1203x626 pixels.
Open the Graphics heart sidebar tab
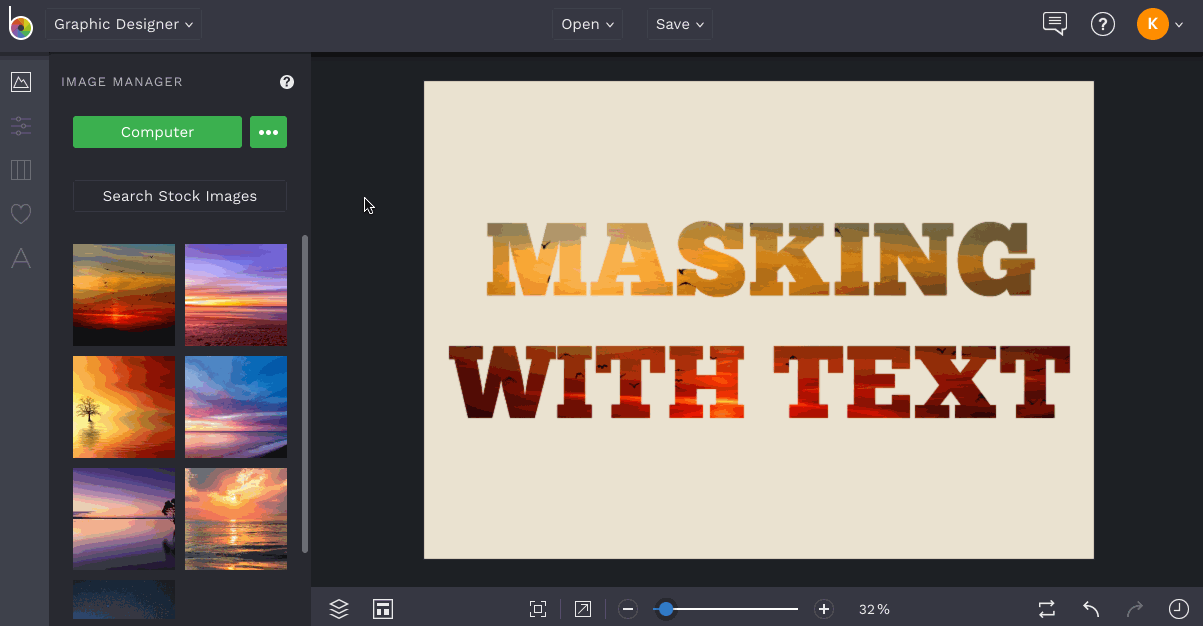tap(21, 214)
